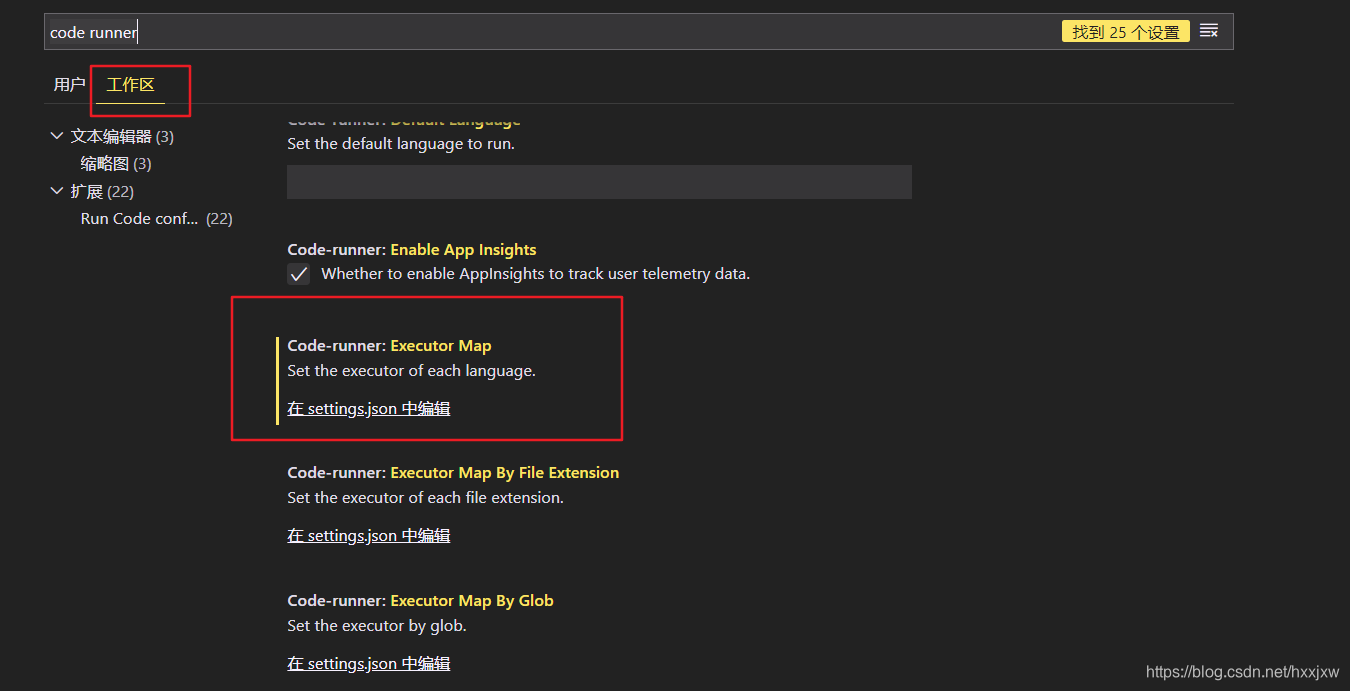Edit Executor Map By File Extension in settings.json
This screenshot has height=691, width=1350.
369,535
